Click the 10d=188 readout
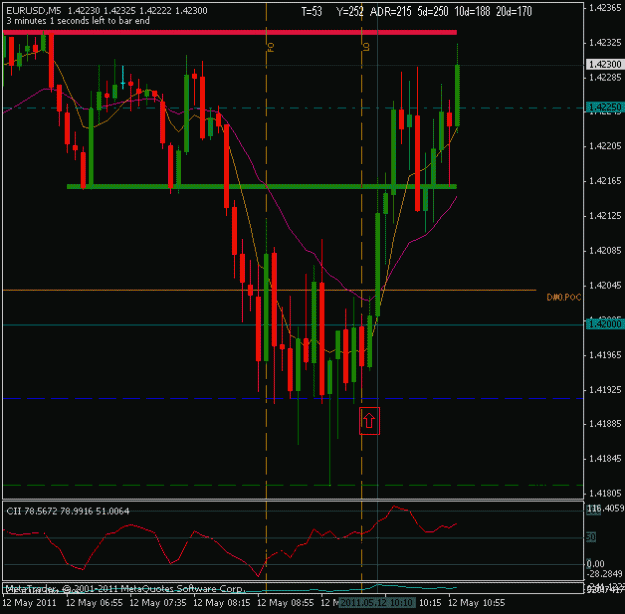Screen dimensions: 625x614 pyautogui.click(x=472, y=12)
